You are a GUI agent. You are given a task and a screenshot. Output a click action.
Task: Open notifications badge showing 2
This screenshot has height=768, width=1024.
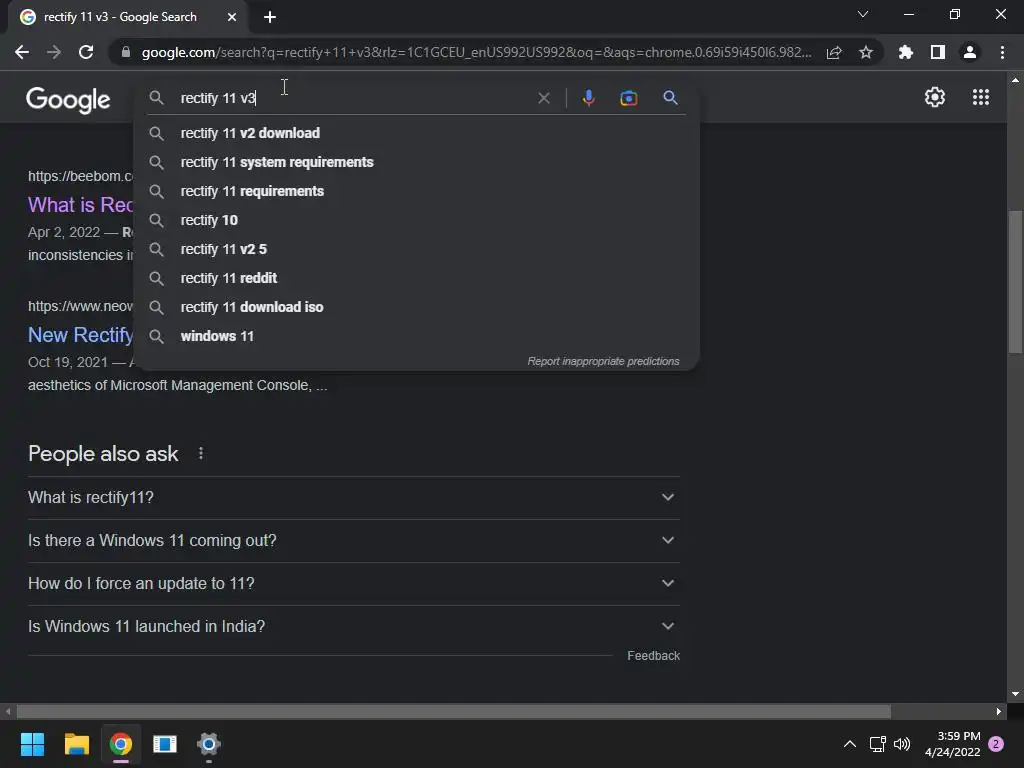(996, 744)
